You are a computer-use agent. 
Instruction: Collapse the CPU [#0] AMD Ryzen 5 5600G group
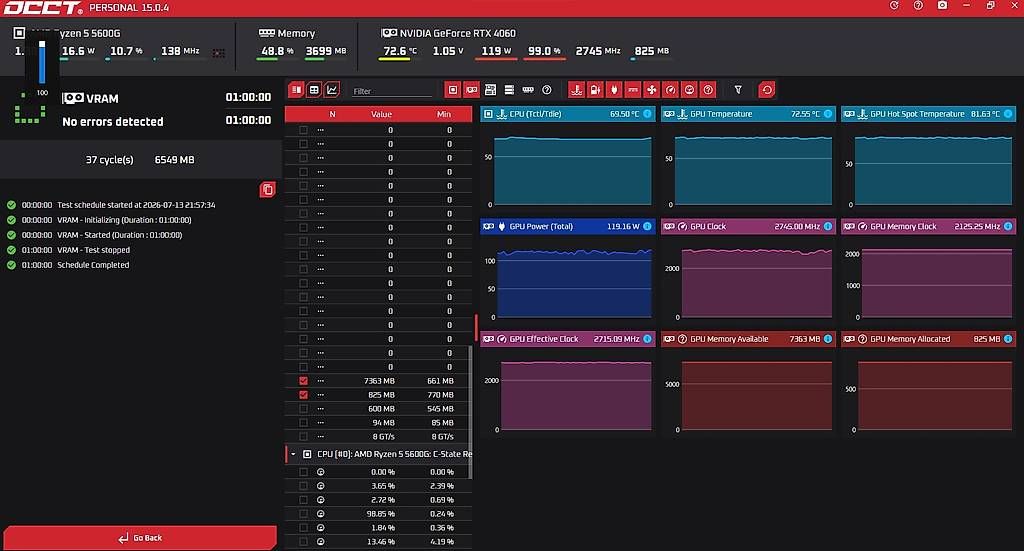[293, 454]
